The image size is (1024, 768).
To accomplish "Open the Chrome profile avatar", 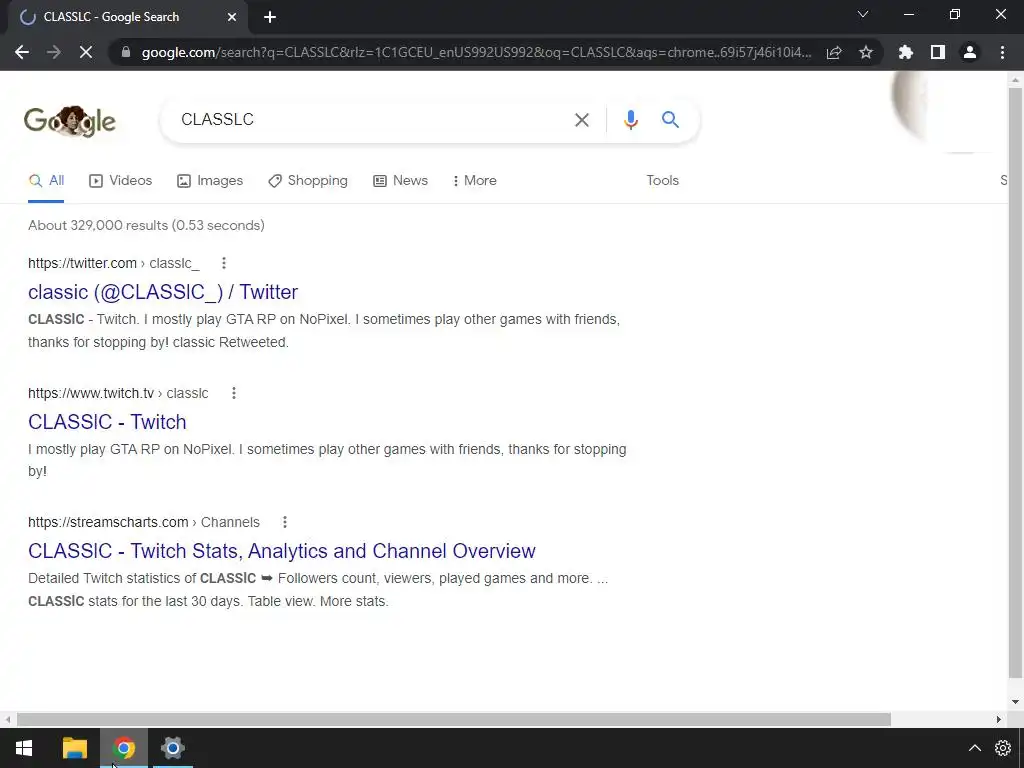I will [x=970, y=52].
